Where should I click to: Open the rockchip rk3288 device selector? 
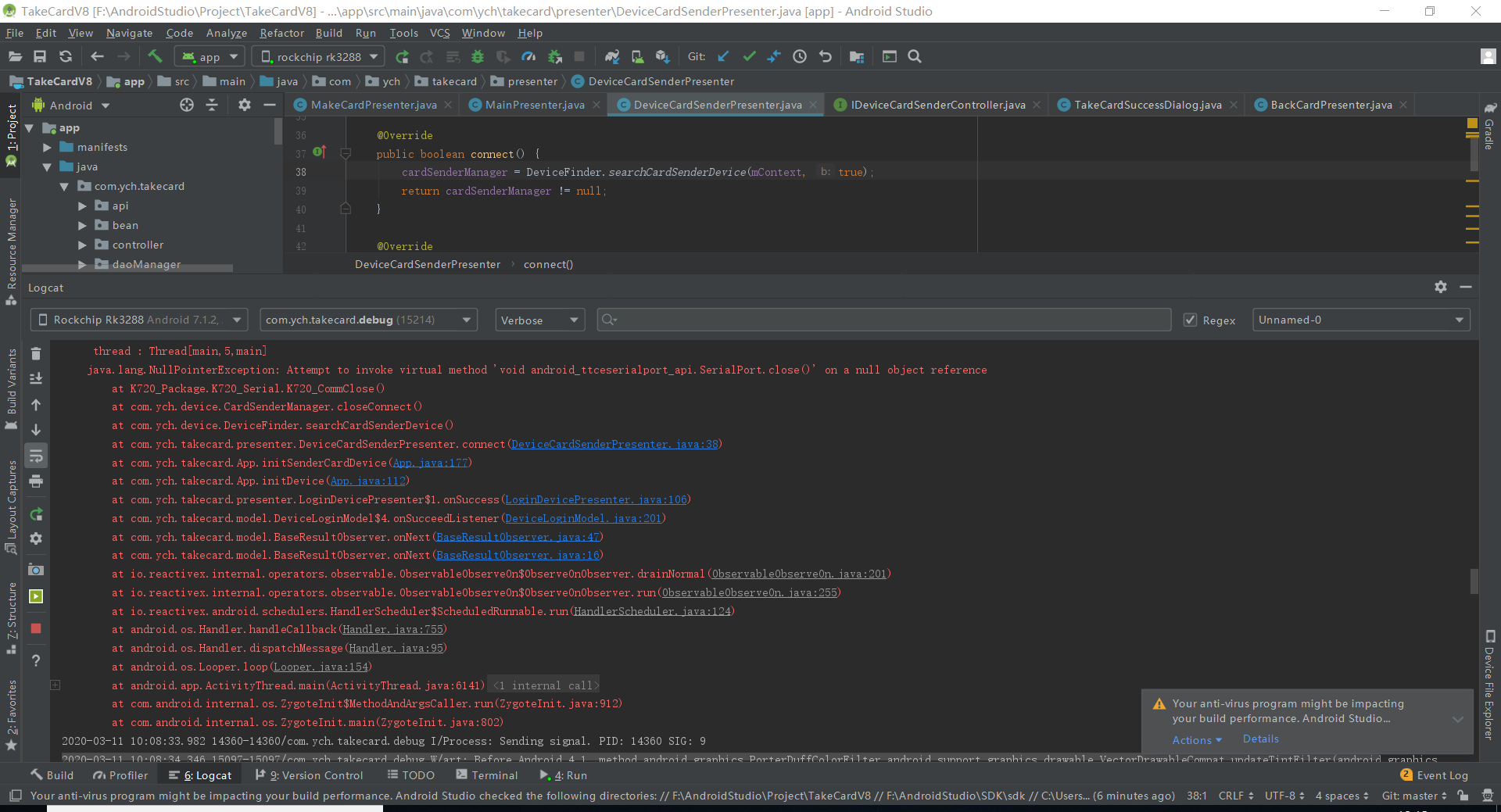click(320, 56)
